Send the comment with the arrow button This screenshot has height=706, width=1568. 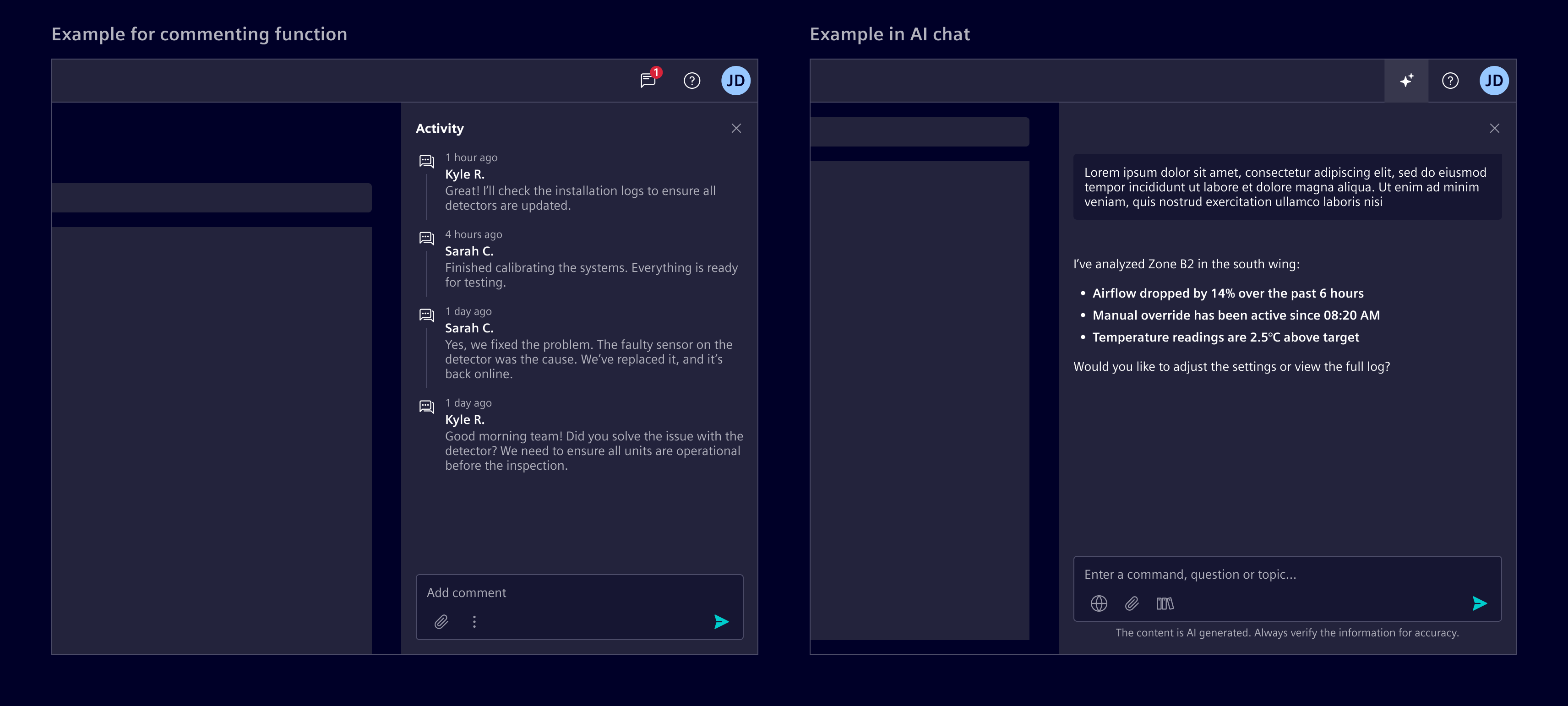pyautogui.click(x=721, y=622)
